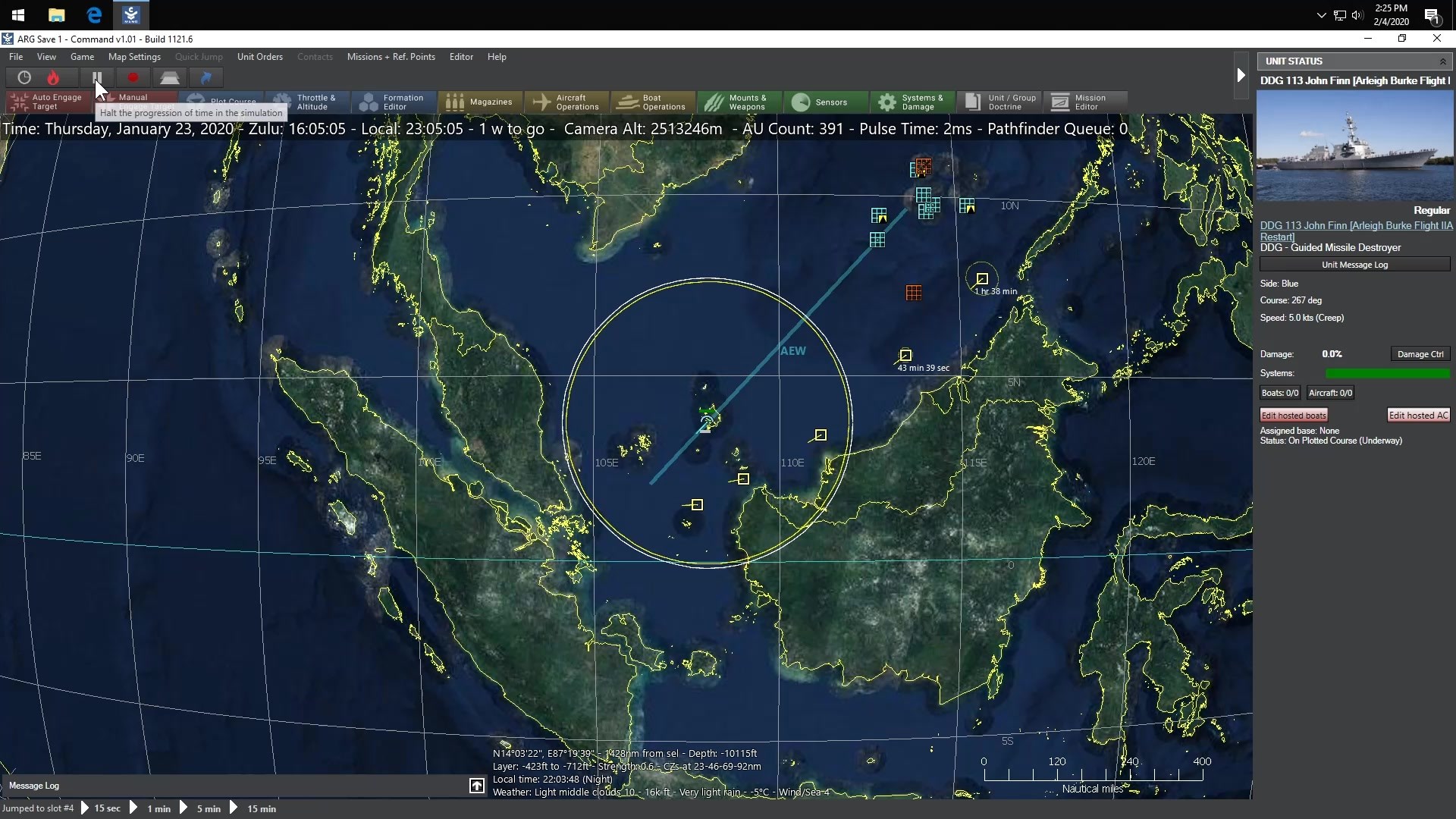Open the Editor menu

pos(461,57)
